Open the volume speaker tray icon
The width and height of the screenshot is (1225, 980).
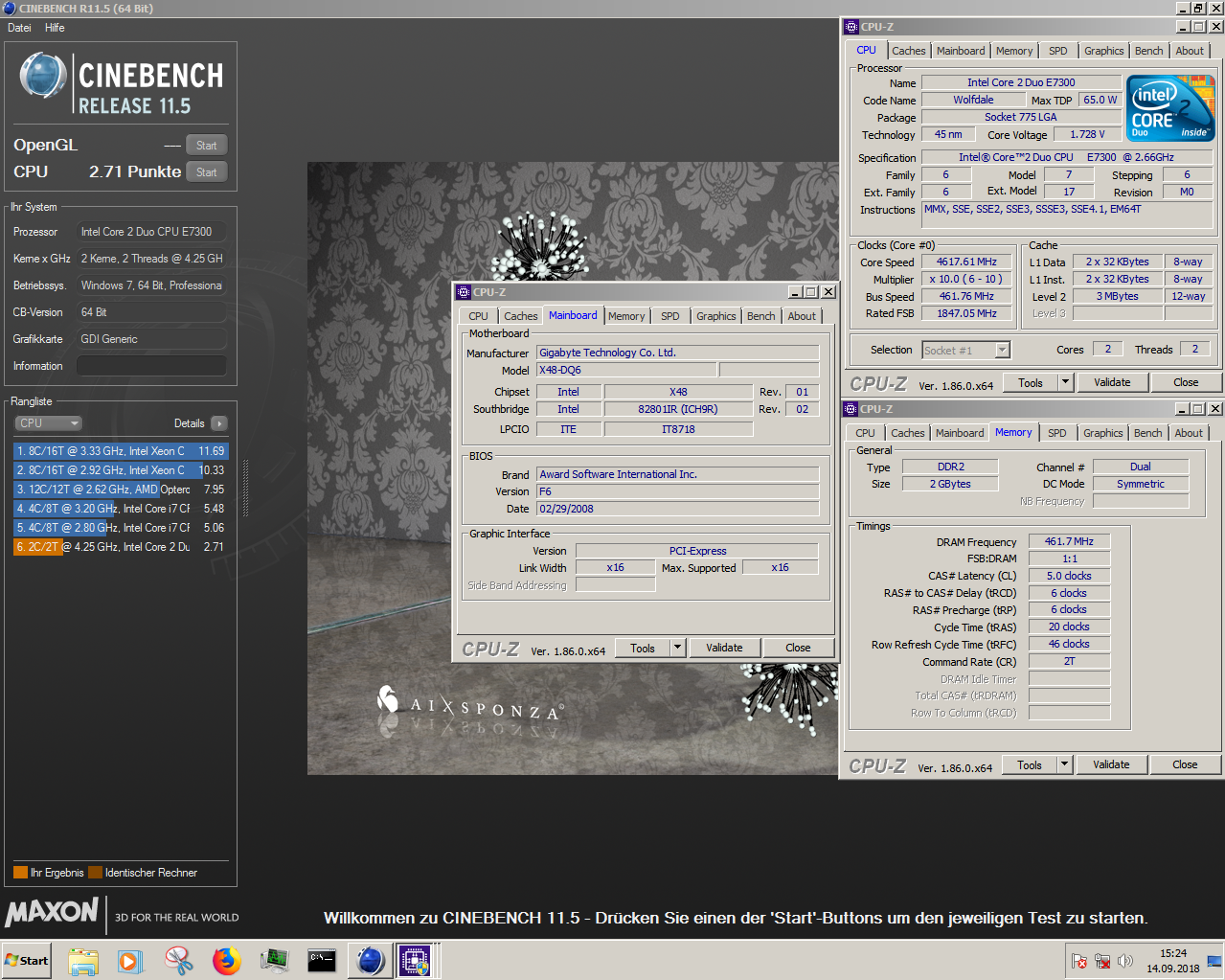tap(1125, 961)
